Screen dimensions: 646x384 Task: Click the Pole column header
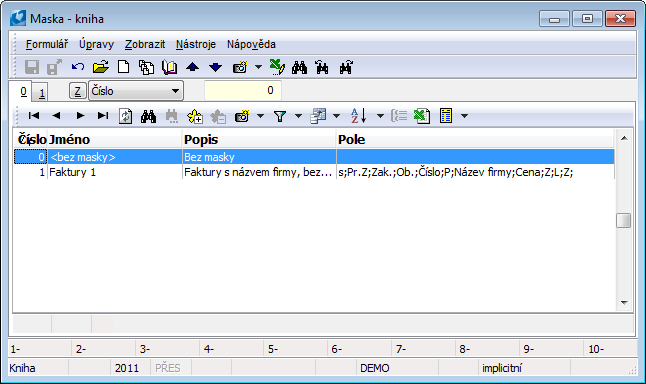[x=475, y=140]
